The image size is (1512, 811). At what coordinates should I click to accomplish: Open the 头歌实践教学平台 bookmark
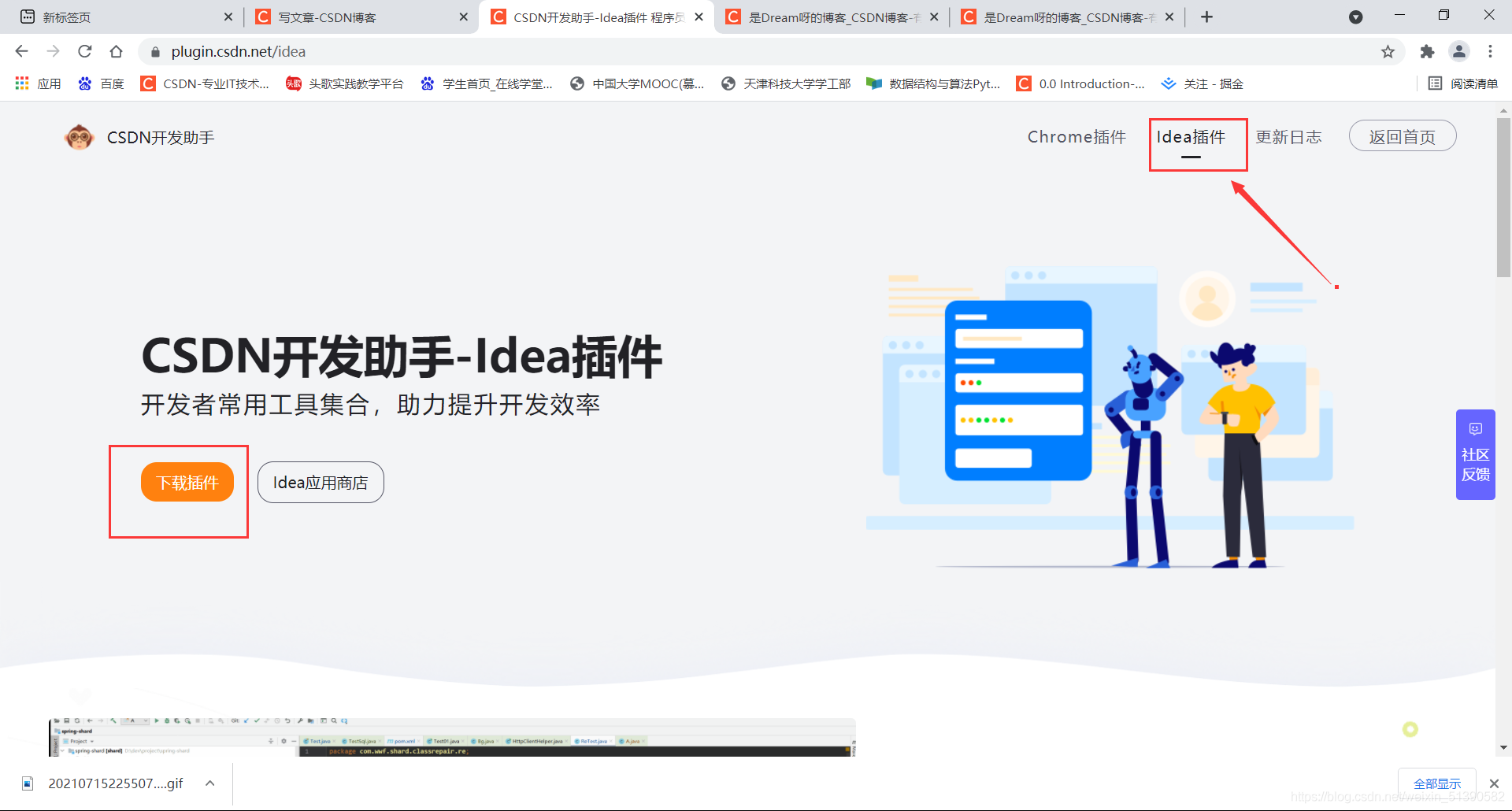click(344, 83)
